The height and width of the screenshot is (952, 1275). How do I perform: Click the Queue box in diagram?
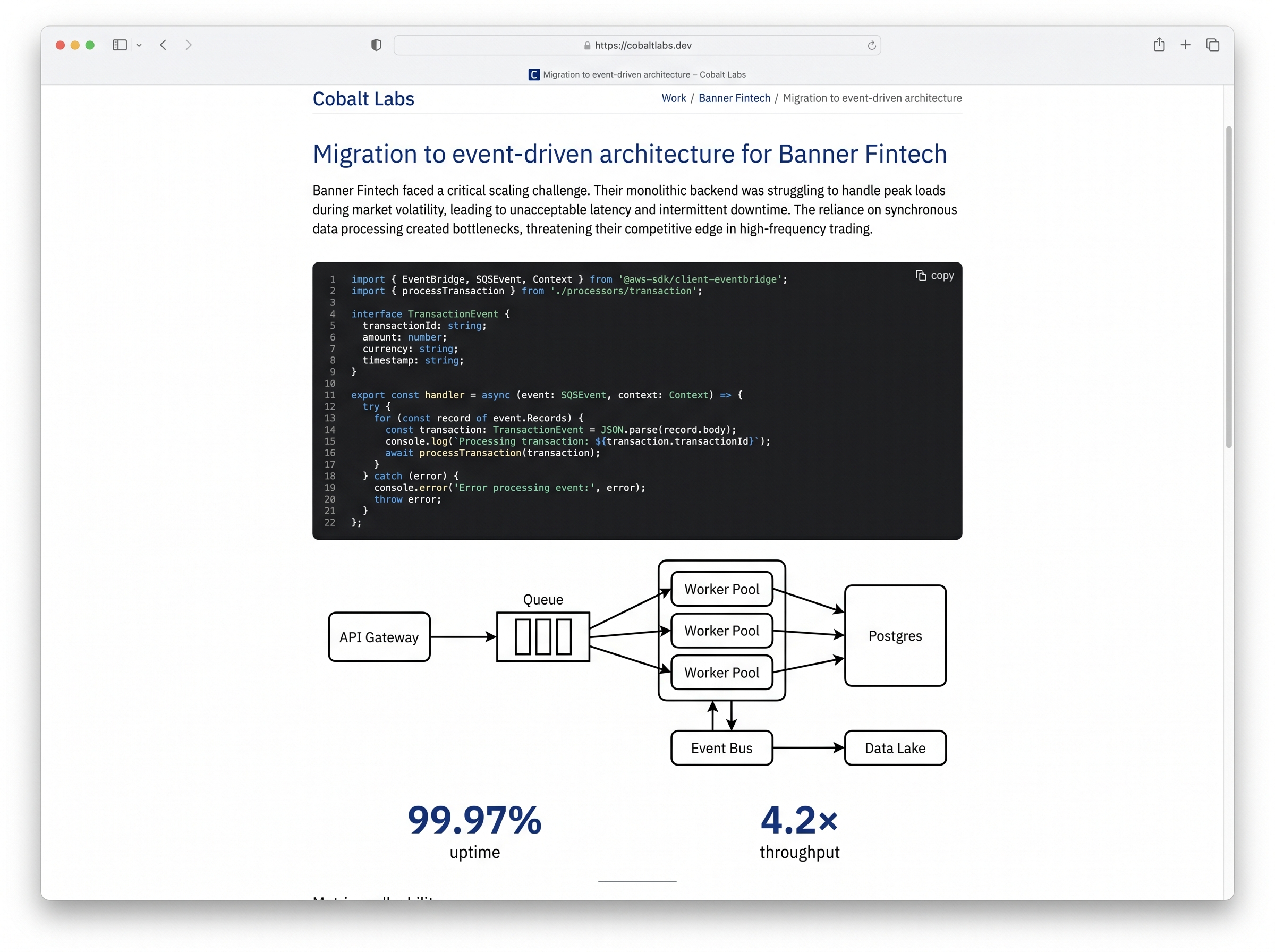(x=543, y=637)
